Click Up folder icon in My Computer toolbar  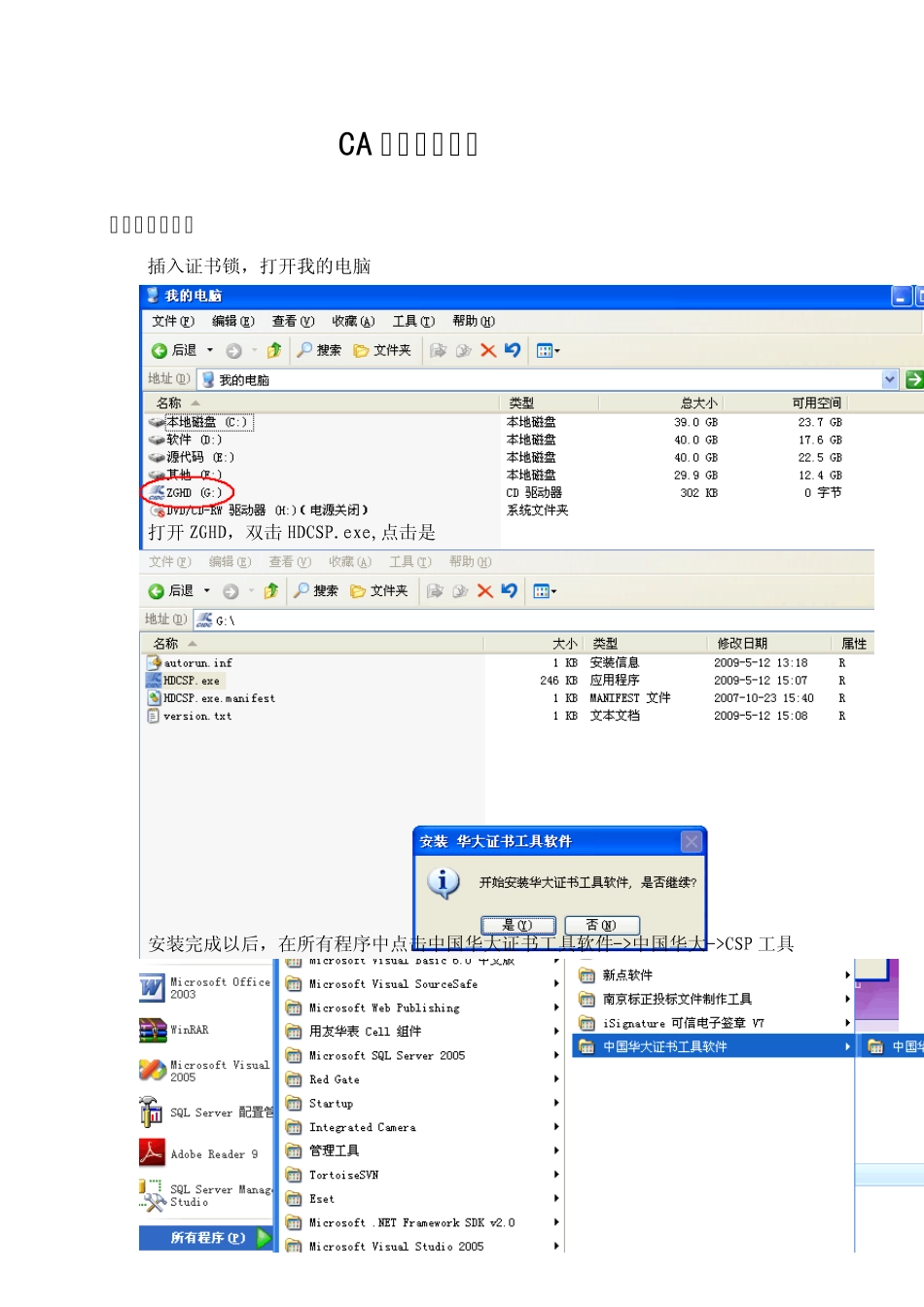pyautogui.click(x=274, y=350)
